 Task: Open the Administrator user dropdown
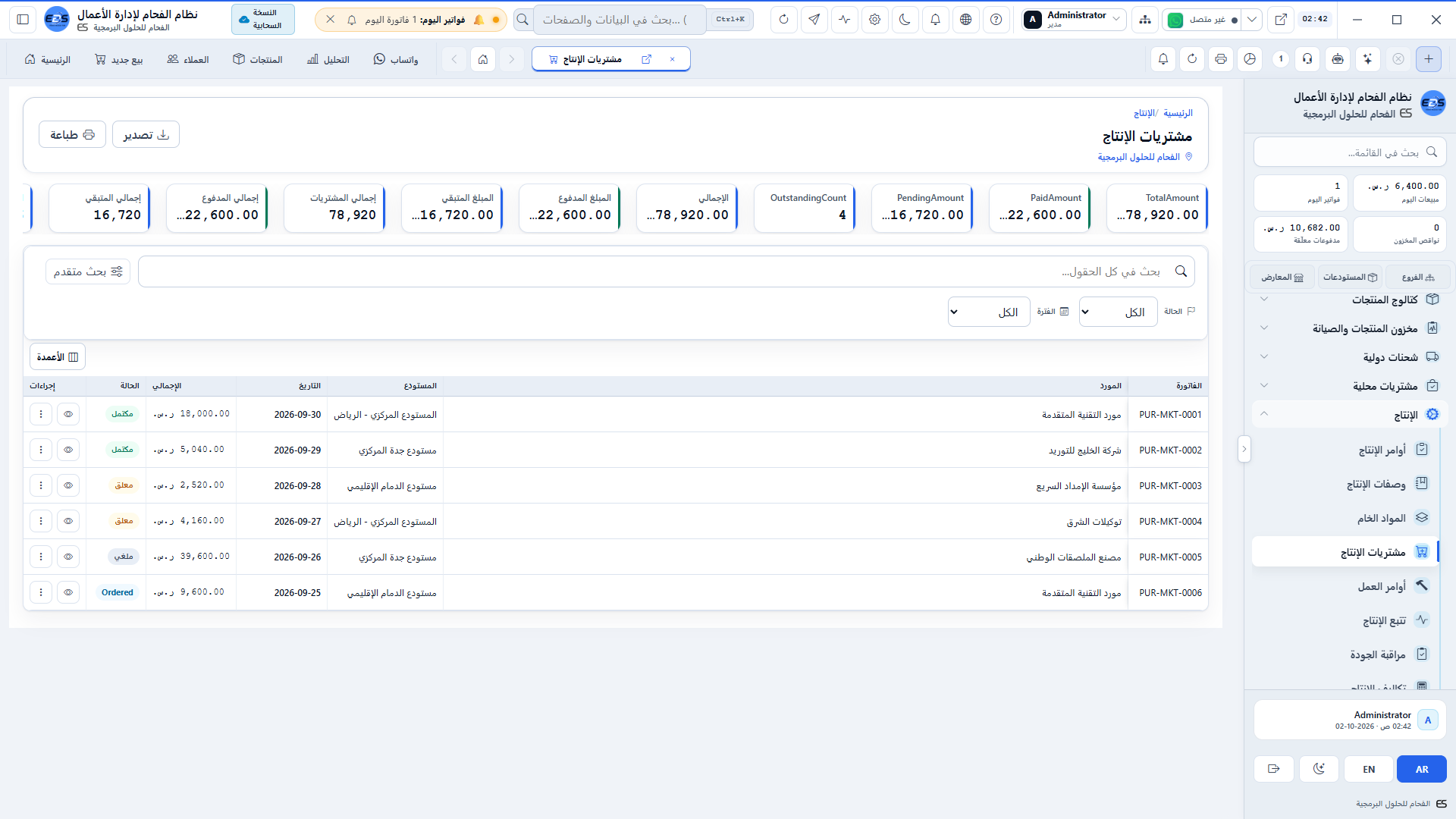click(x=1073, y=20)
